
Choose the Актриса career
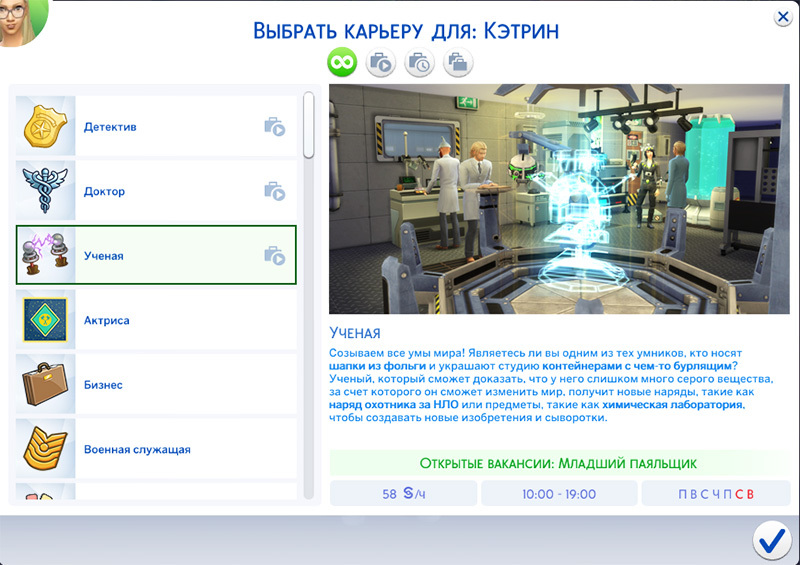click(156, 320)
